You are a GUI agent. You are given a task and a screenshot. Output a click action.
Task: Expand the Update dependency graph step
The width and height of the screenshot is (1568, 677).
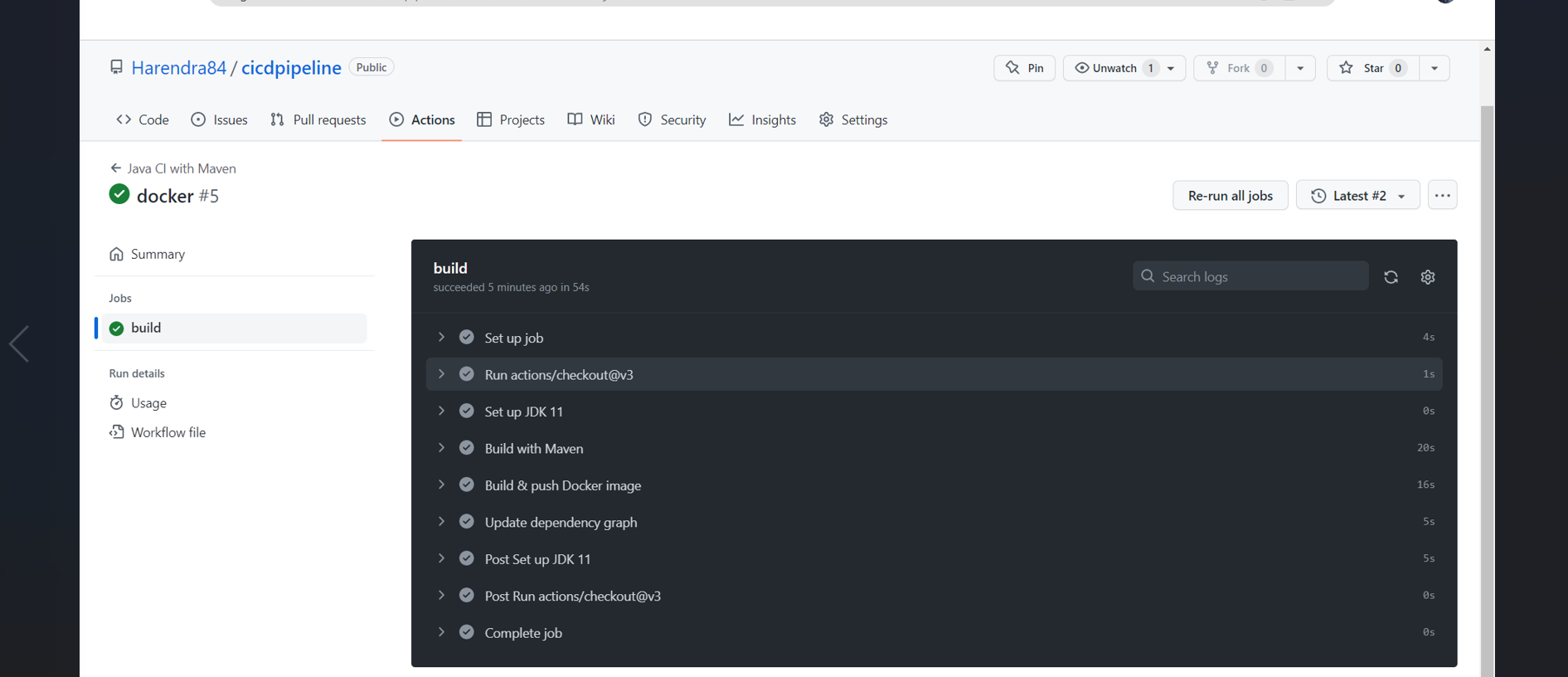pos(441,521)
